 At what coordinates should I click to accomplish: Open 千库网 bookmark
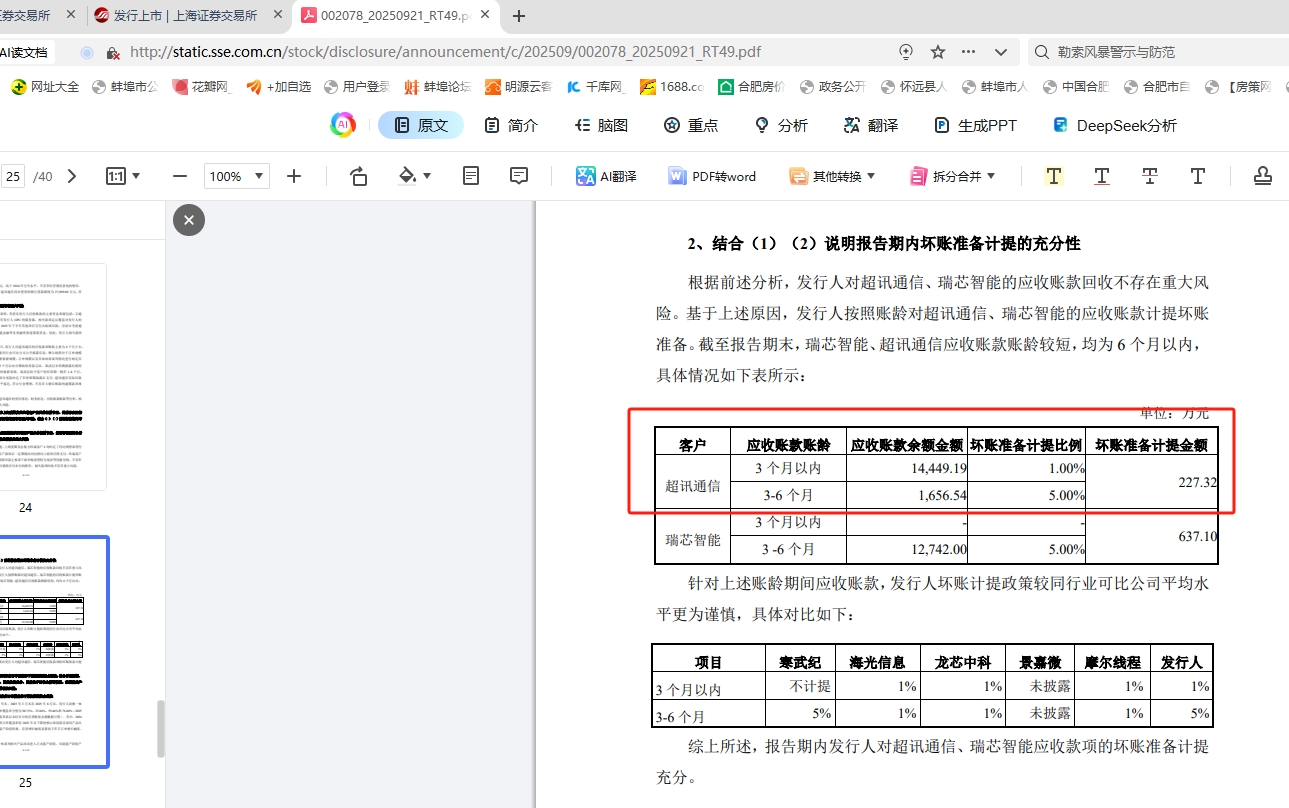pos(597,87)
